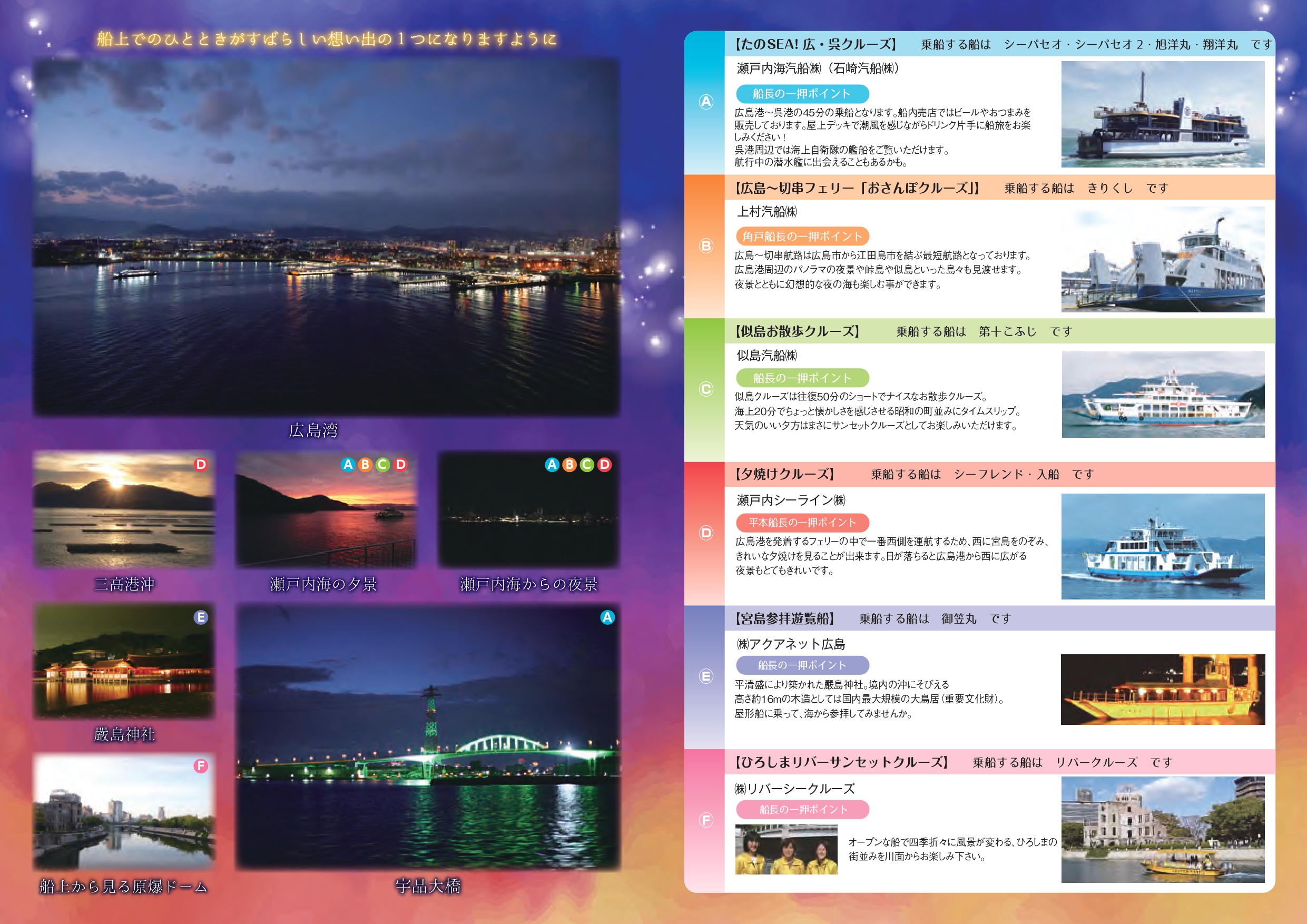Click the red circled D beside 夕焼けクルーズ section
This screenshot has height=924, width=1307.
coord(706,533)
